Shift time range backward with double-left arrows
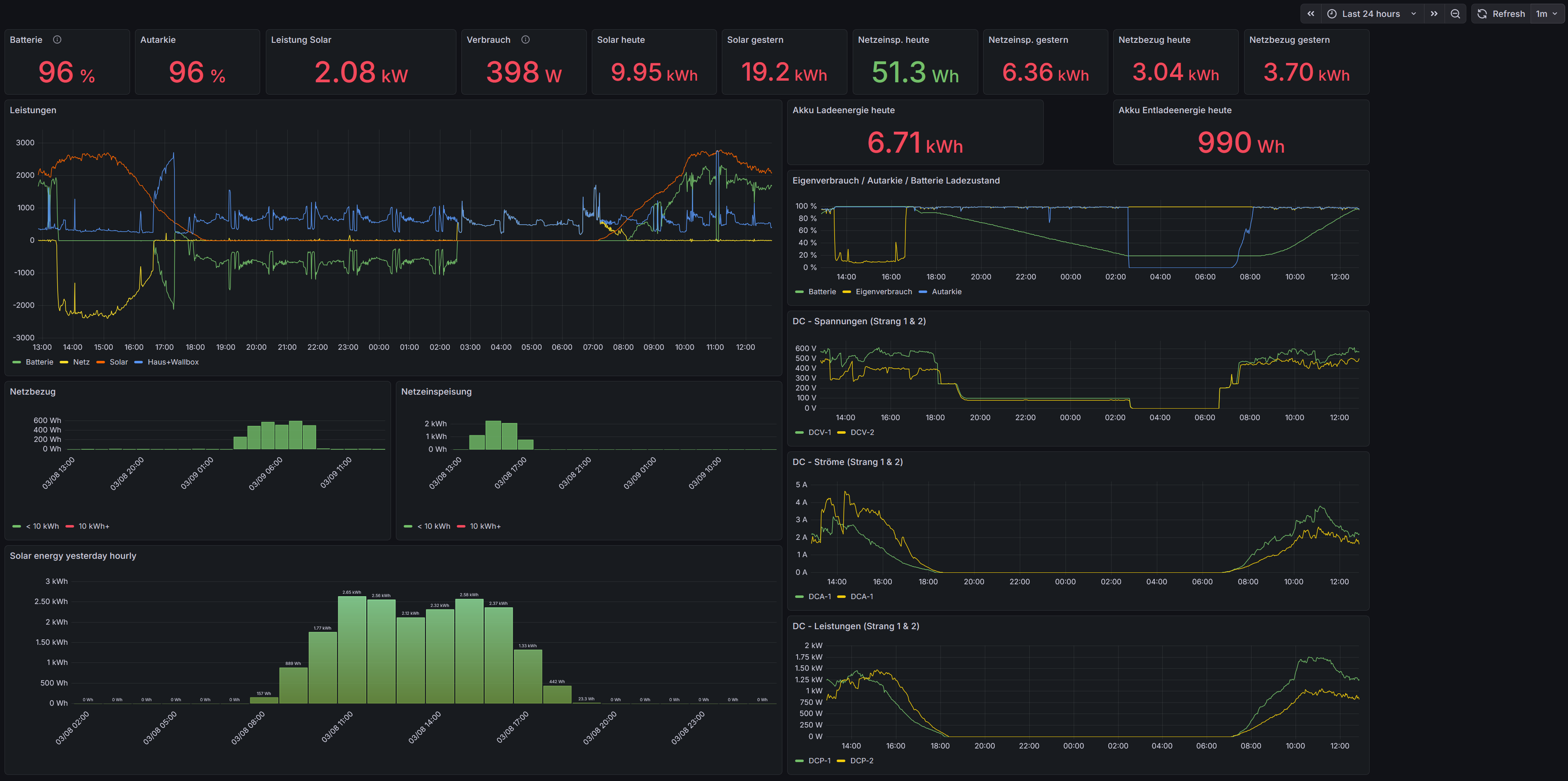Screen dimensions: 1568x781 pyautogui.click(x=1310, y=14)
